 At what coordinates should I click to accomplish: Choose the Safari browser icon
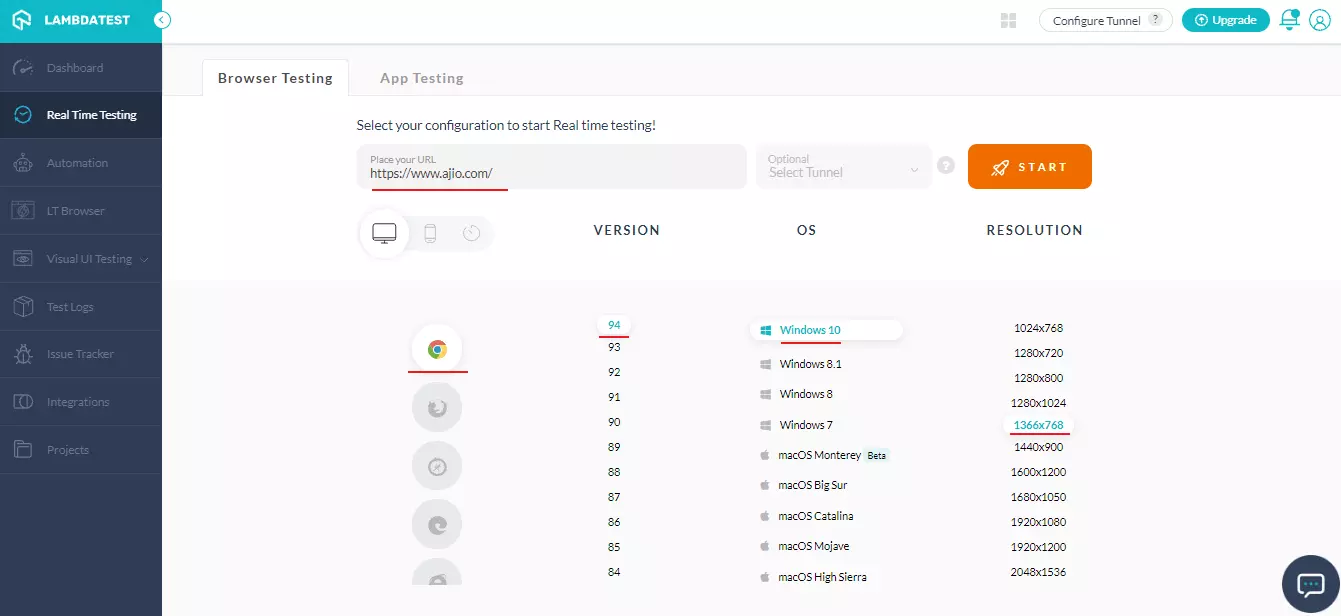coord(437,467)
